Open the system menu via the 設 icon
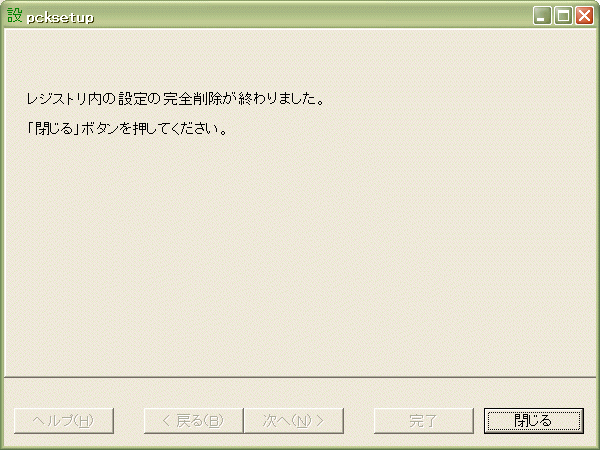 (15, 15)
